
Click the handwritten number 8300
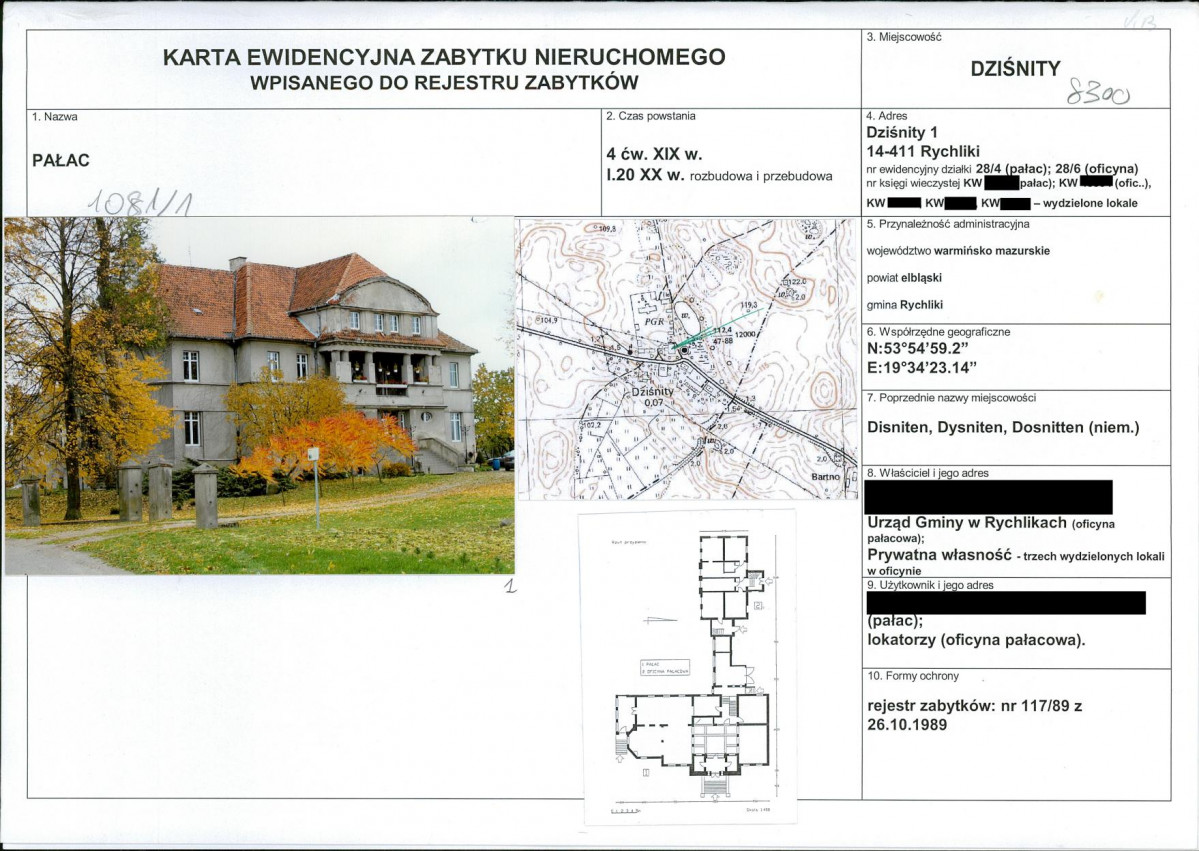[x=1098, y=93]
